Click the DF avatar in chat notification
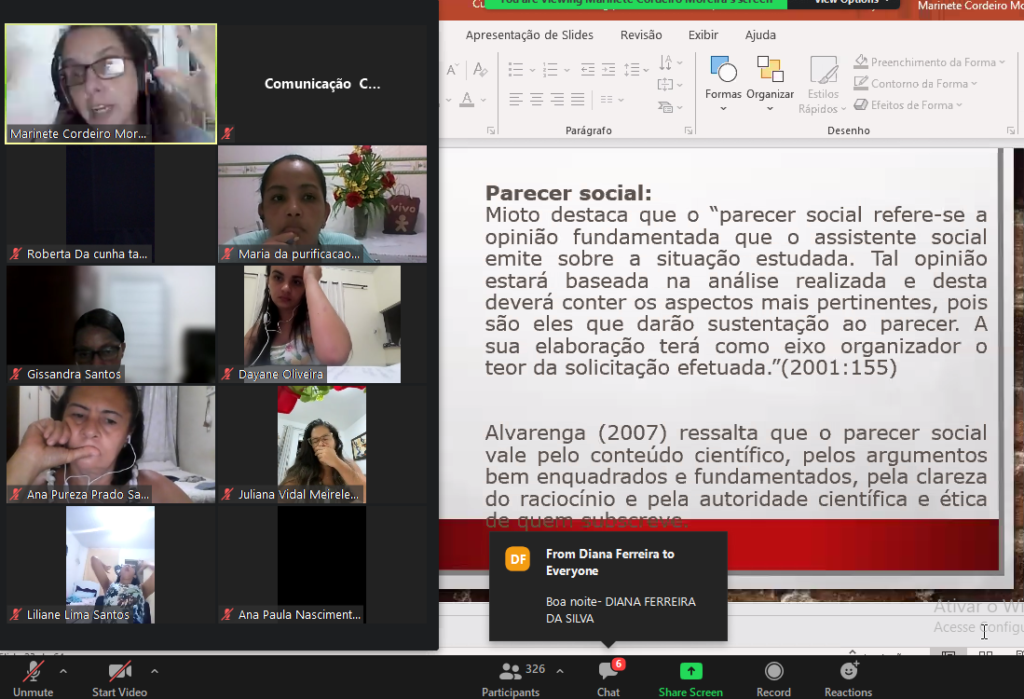Viewport: 1024px width, 699px height. click(518, 559)
